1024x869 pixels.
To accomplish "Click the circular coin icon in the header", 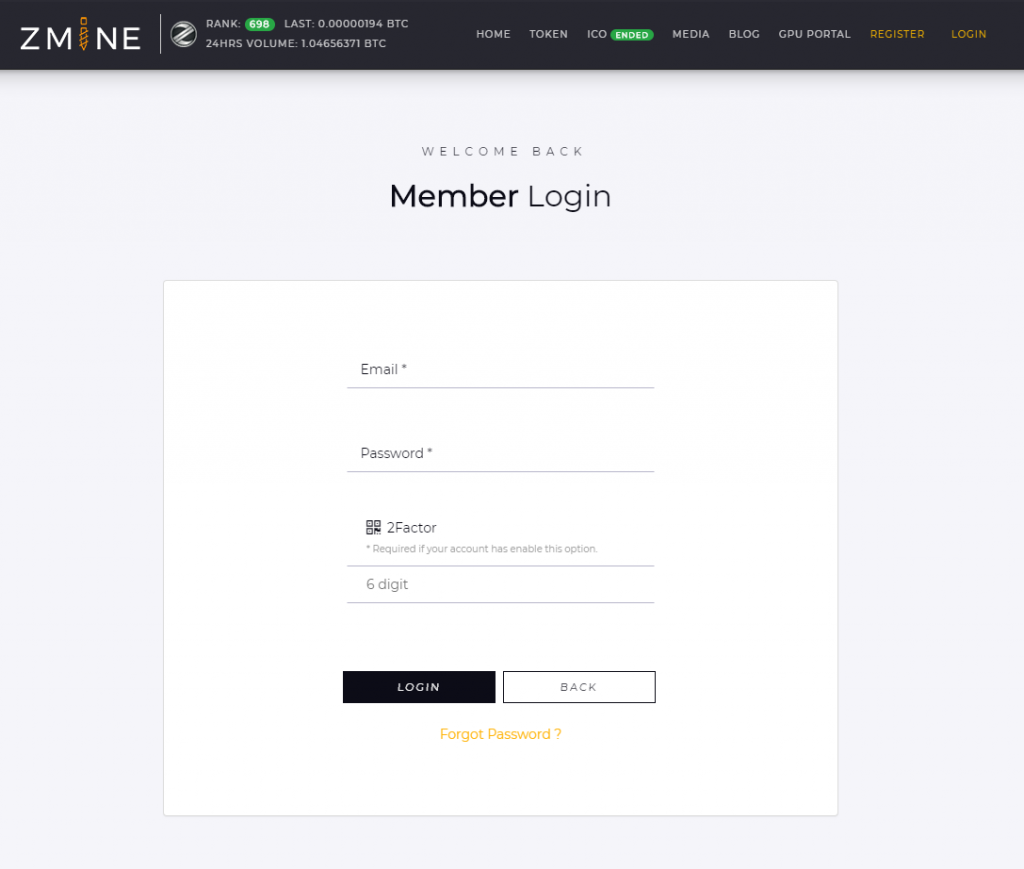I will (183, 34).
